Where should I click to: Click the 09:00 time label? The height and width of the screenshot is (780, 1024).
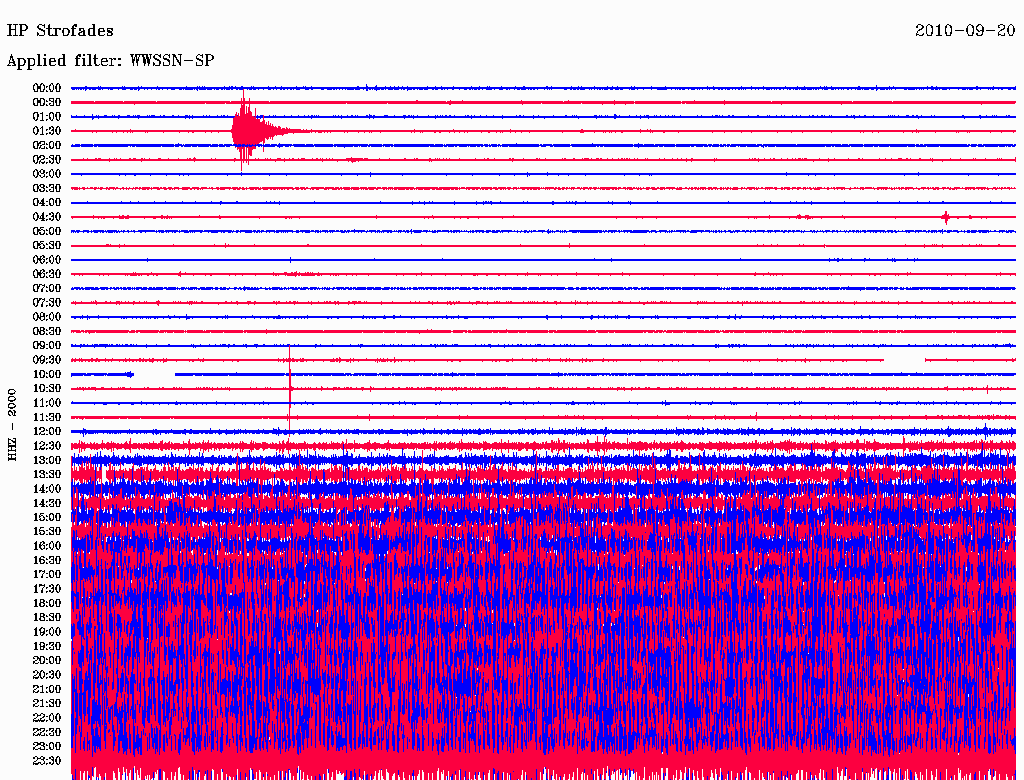47,346
